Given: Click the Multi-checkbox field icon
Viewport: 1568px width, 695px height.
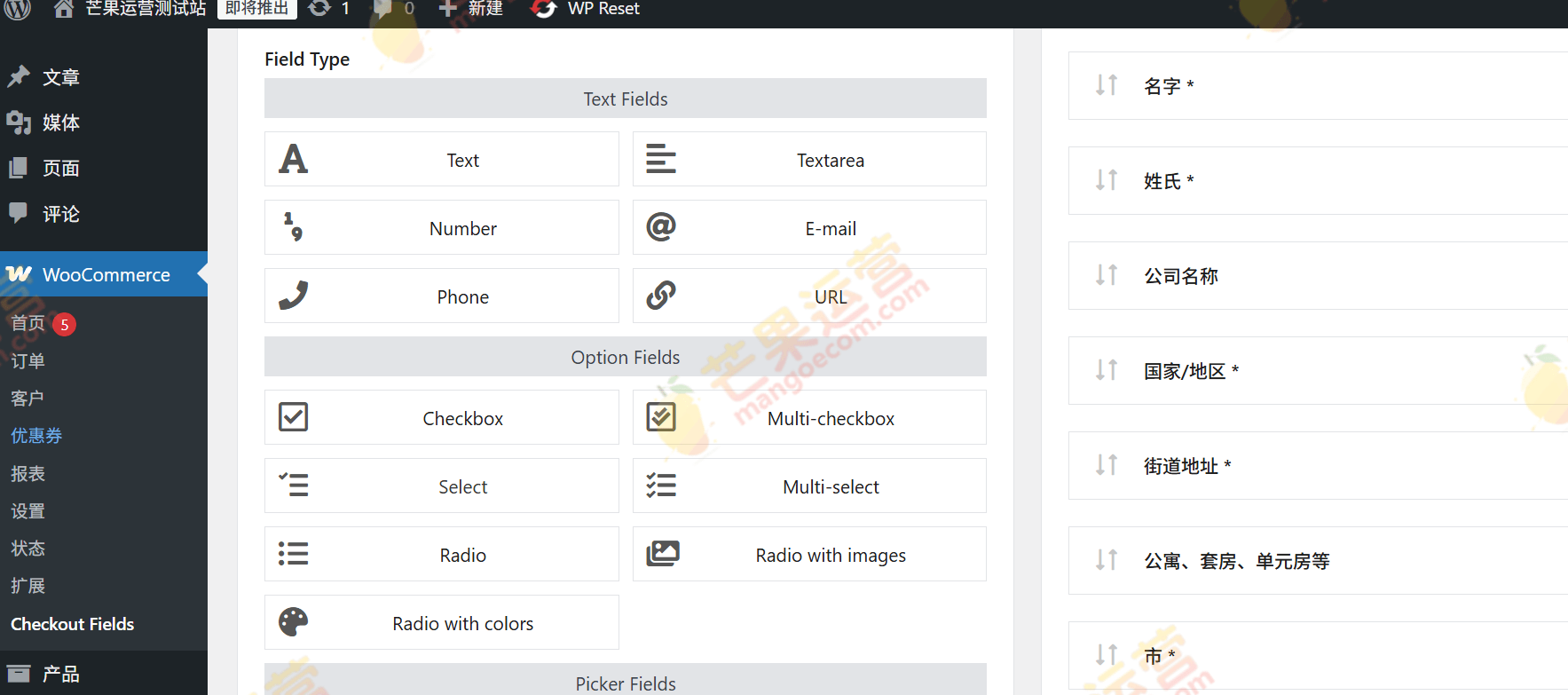Looking at the screenshot, I should point(661,416).
